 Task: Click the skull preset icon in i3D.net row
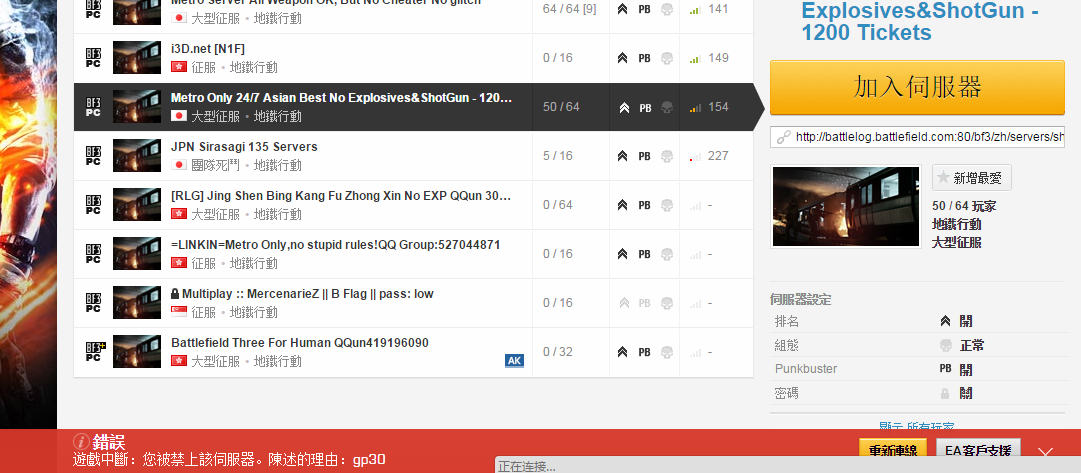pos(667,59)
